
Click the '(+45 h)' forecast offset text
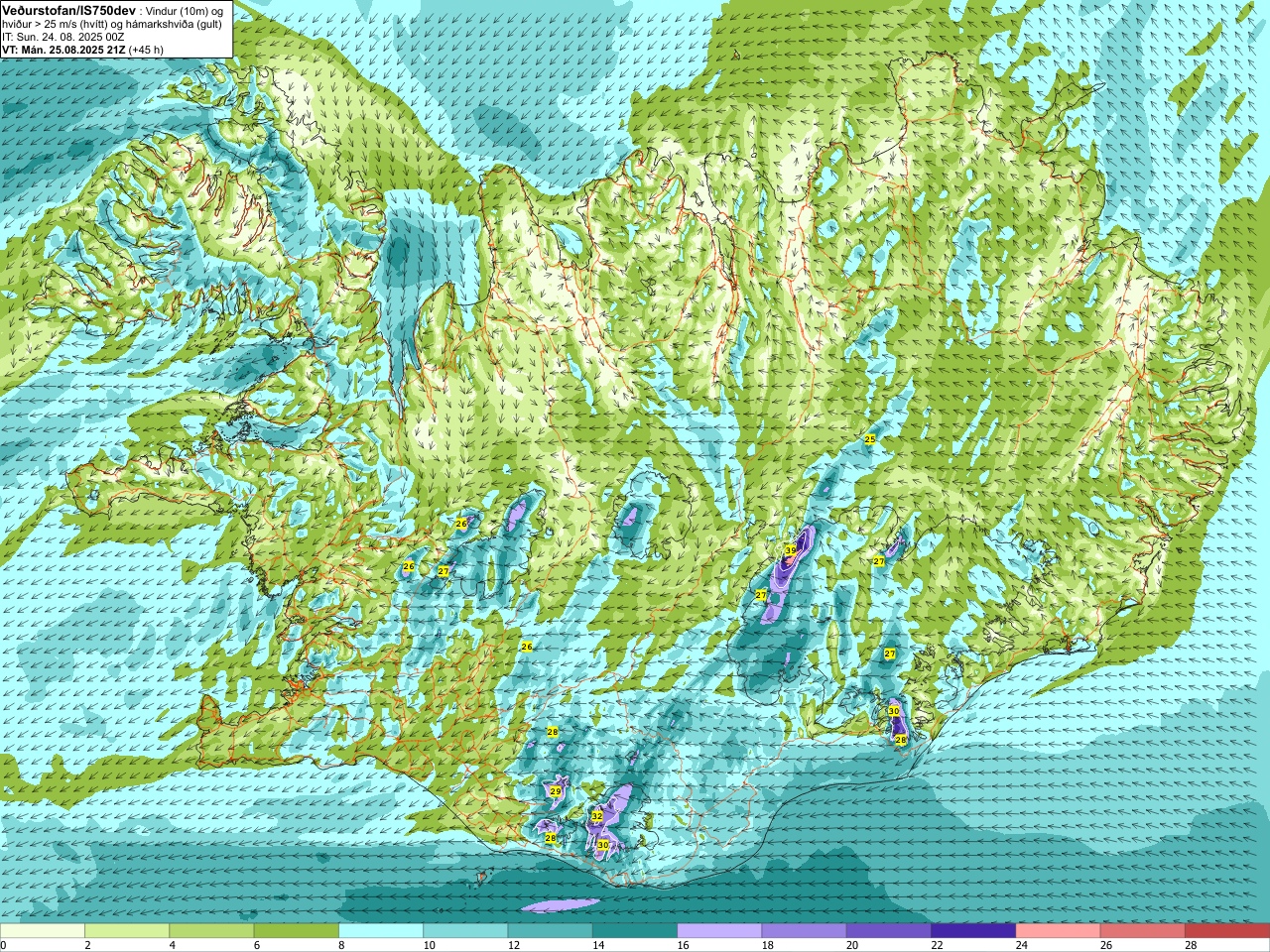tap(146, 50)
